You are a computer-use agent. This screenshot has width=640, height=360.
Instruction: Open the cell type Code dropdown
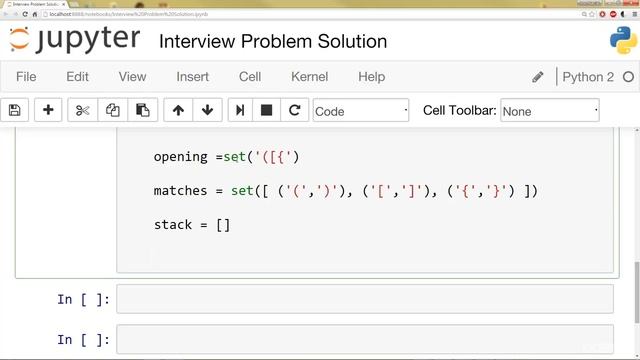[x=361, y=110]
